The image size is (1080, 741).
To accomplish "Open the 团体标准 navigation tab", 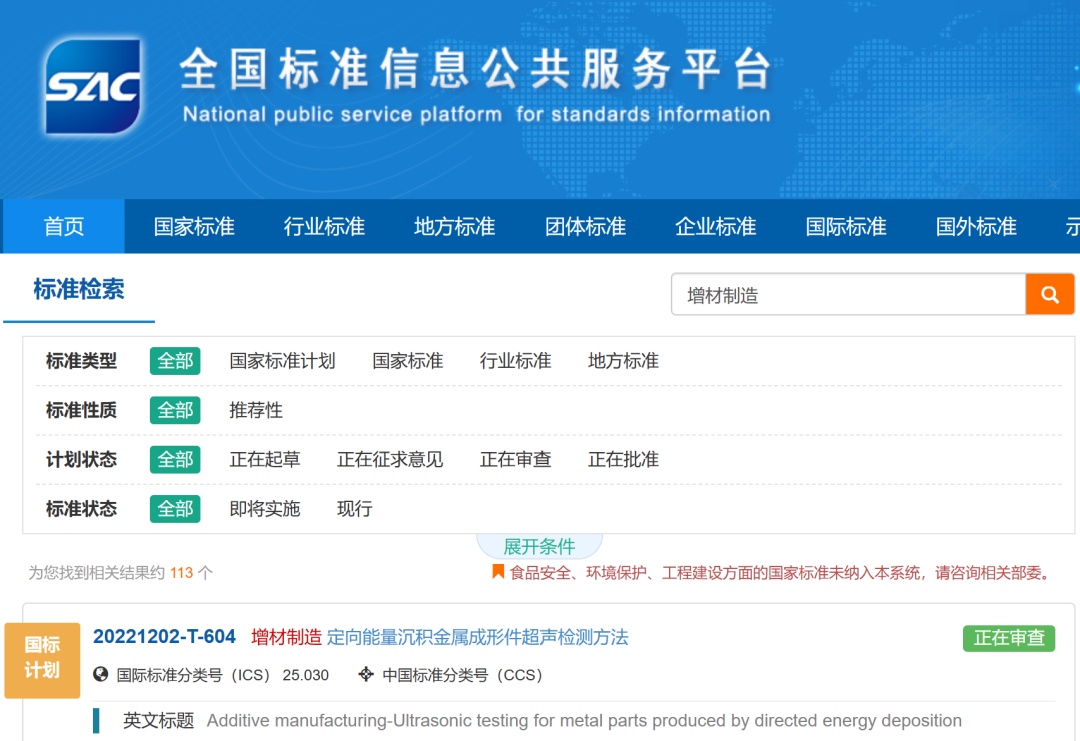I will (585, 227).
